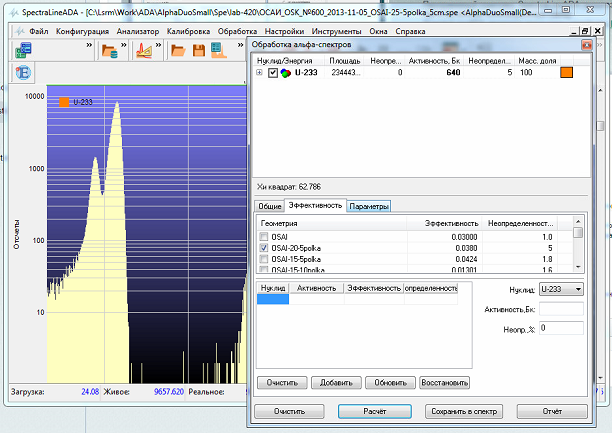Check the OSAI-15-5polka geometry checkbox
612x433 pixels.
264,259
